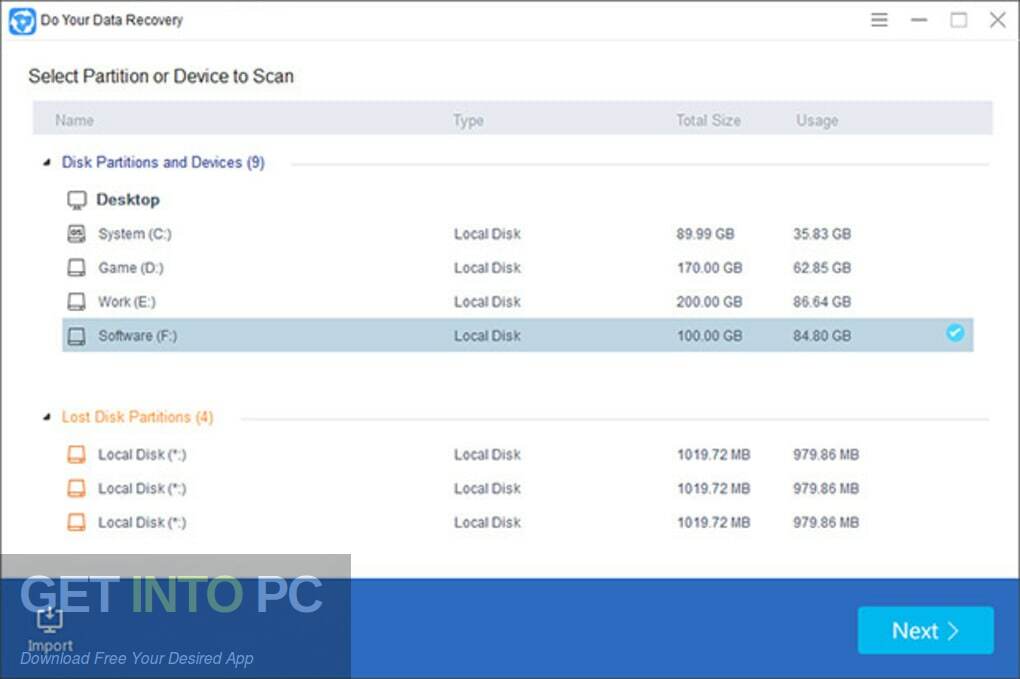Click the 86.64 GB usage value
This screenshot has width=1020, height=679.
[x=822, y=301]
